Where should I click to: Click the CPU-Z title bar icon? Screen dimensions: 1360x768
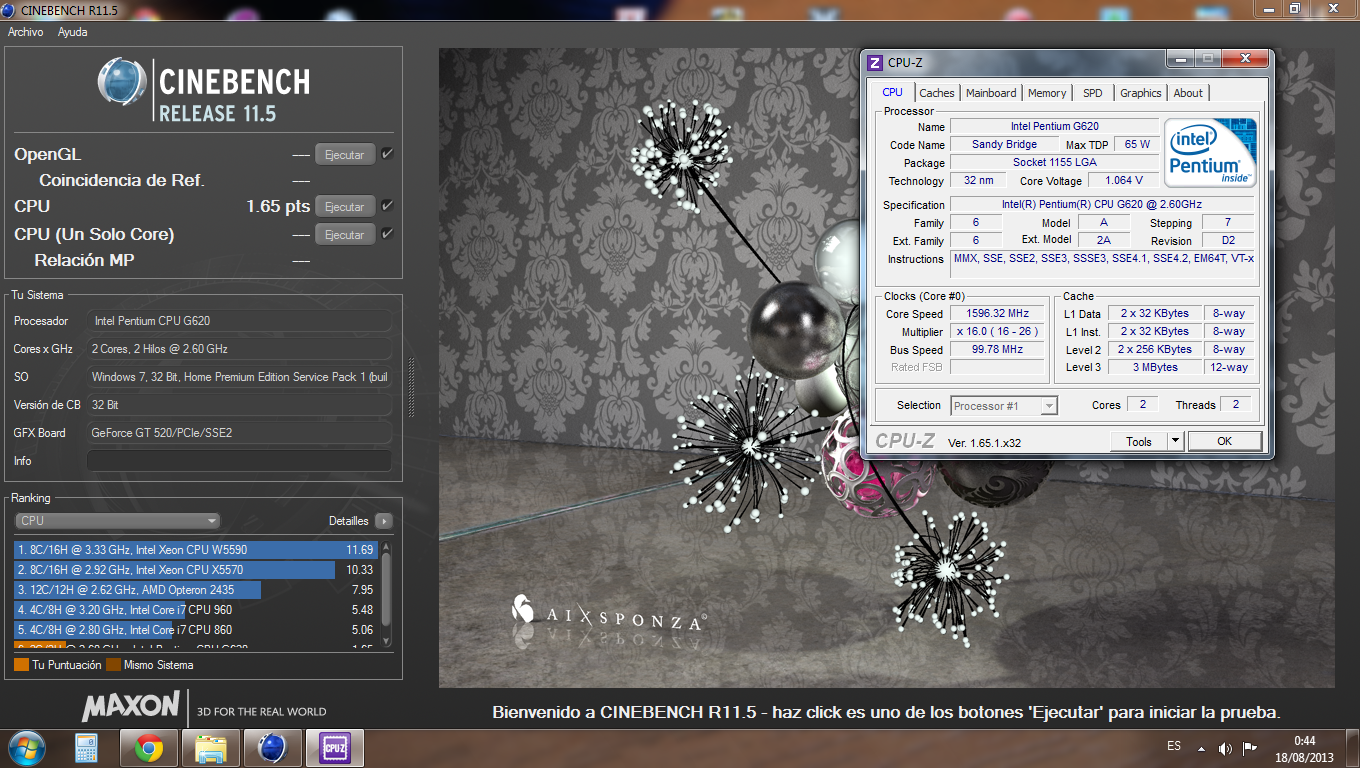point(875,62)
